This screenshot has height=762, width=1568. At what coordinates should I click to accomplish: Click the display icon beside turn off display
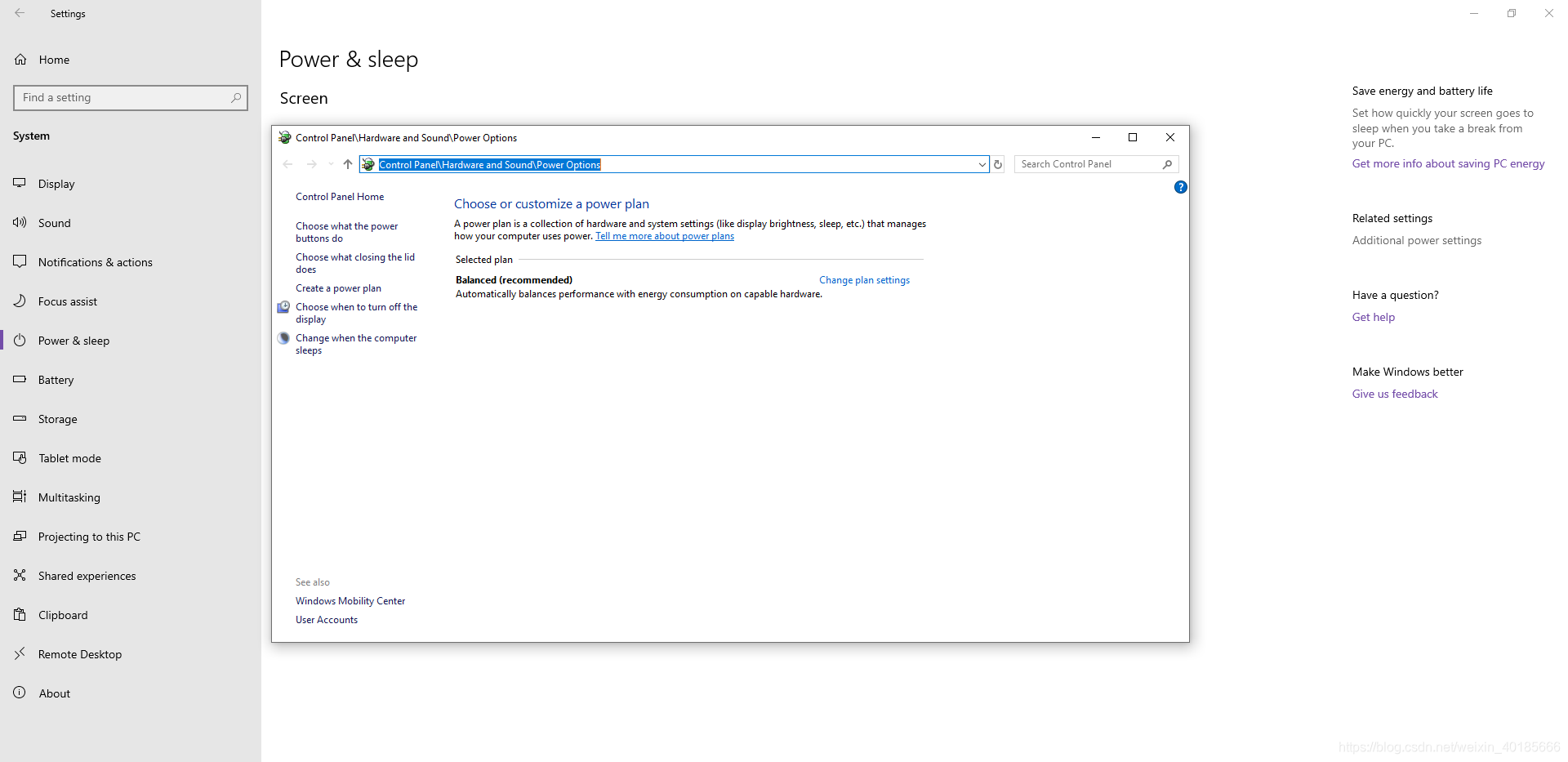click(283, 307)
